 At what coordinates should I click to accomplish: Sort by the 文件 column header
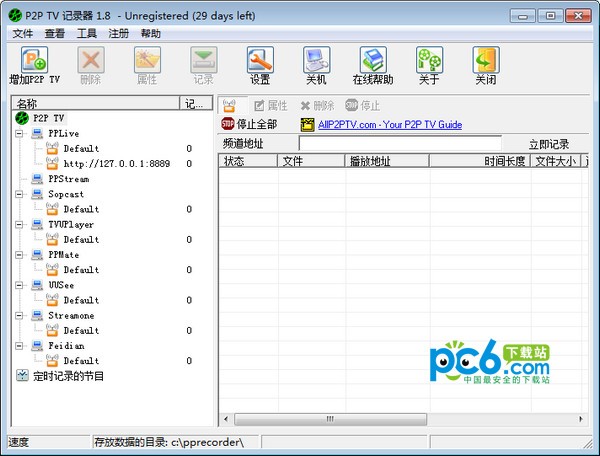pos(311,161)
